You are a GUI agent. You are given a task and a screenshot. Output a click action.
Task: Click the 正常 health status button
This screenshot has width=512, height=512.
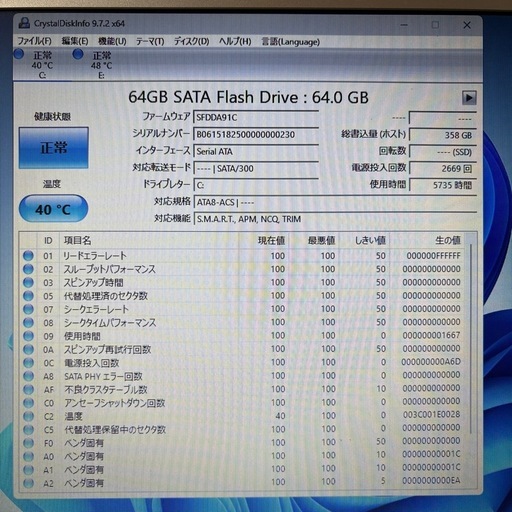[53, 148]
